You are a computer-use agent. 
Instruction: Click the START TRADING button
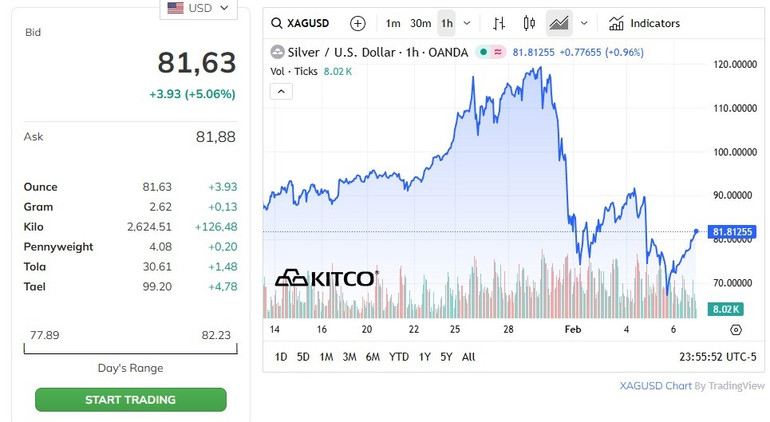pos(130,400)
